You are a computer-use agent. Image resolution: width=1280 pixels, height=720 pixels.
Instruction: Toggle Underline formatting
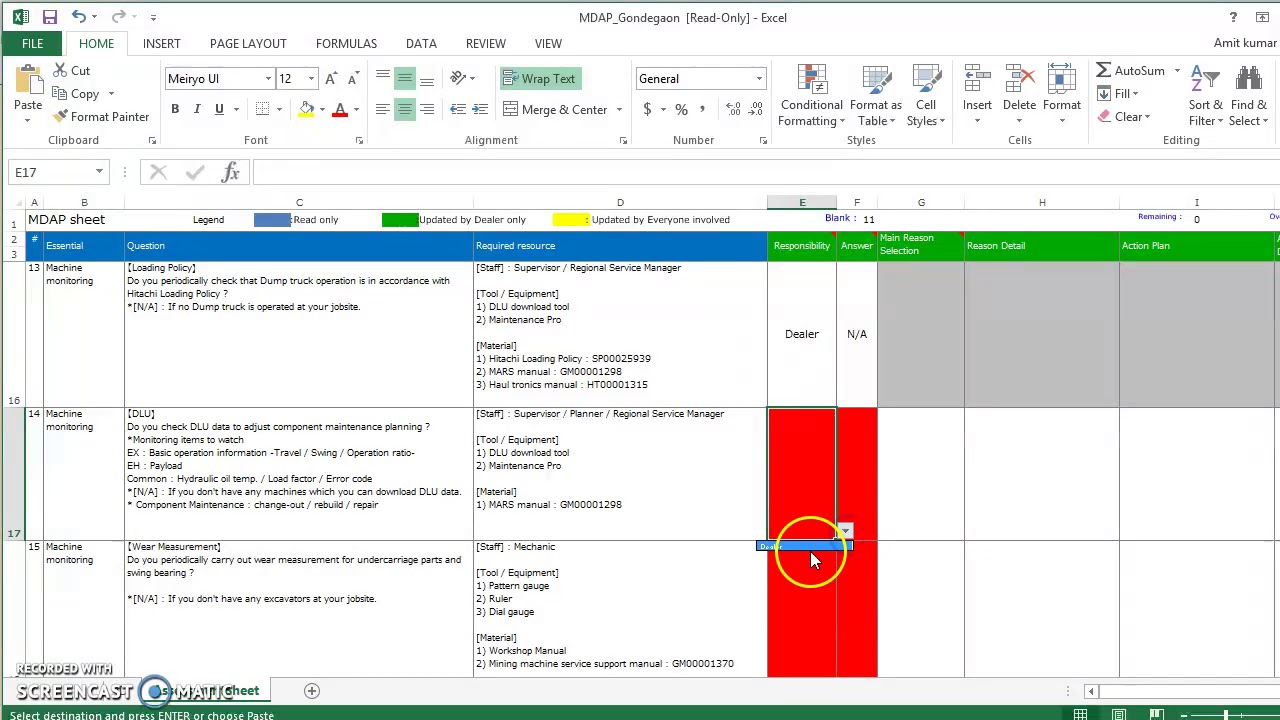pos(219,109)
